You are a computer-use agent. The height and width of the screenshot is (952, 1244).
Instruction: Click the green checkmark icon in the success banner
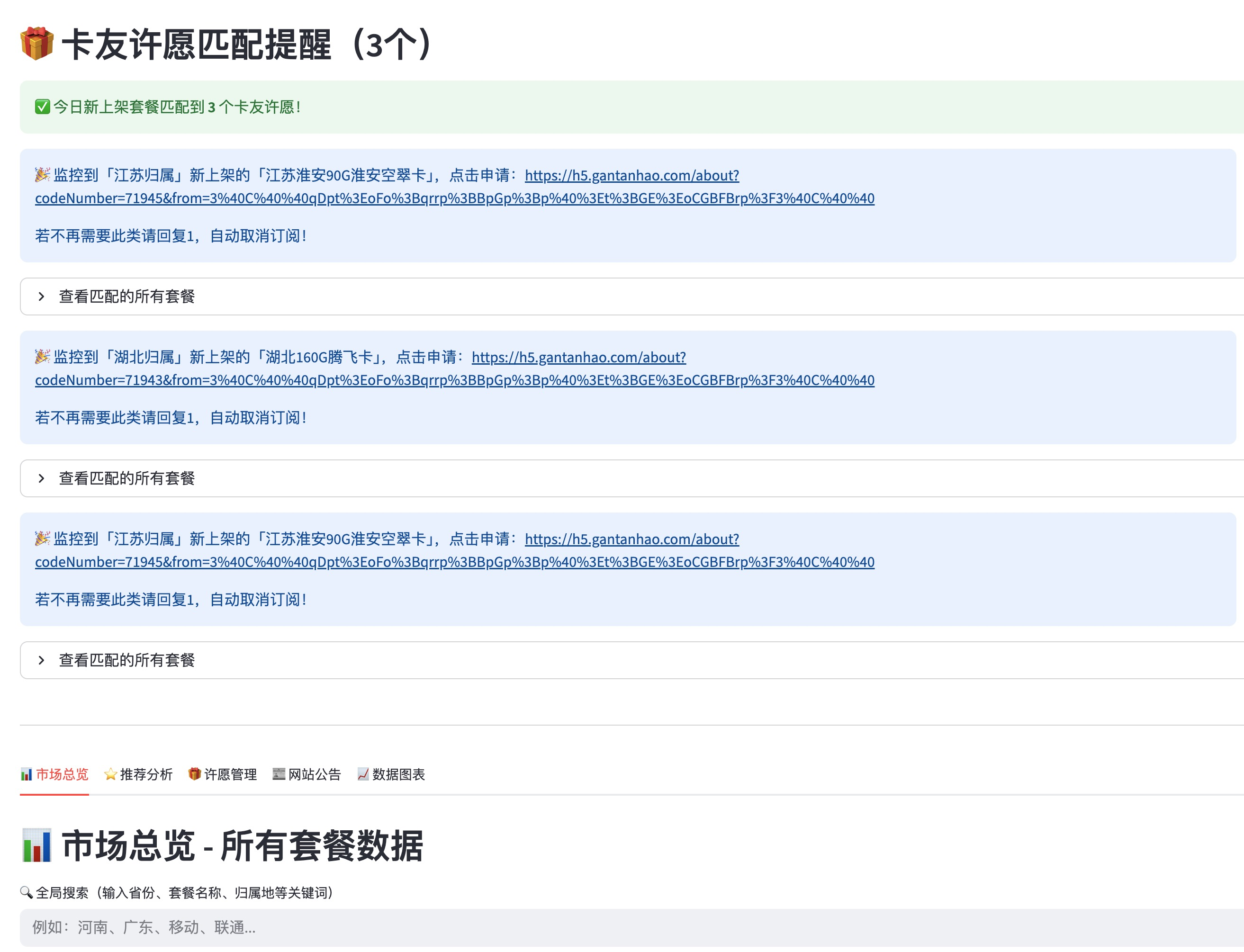pyautogui.click(x=43, y=107)
